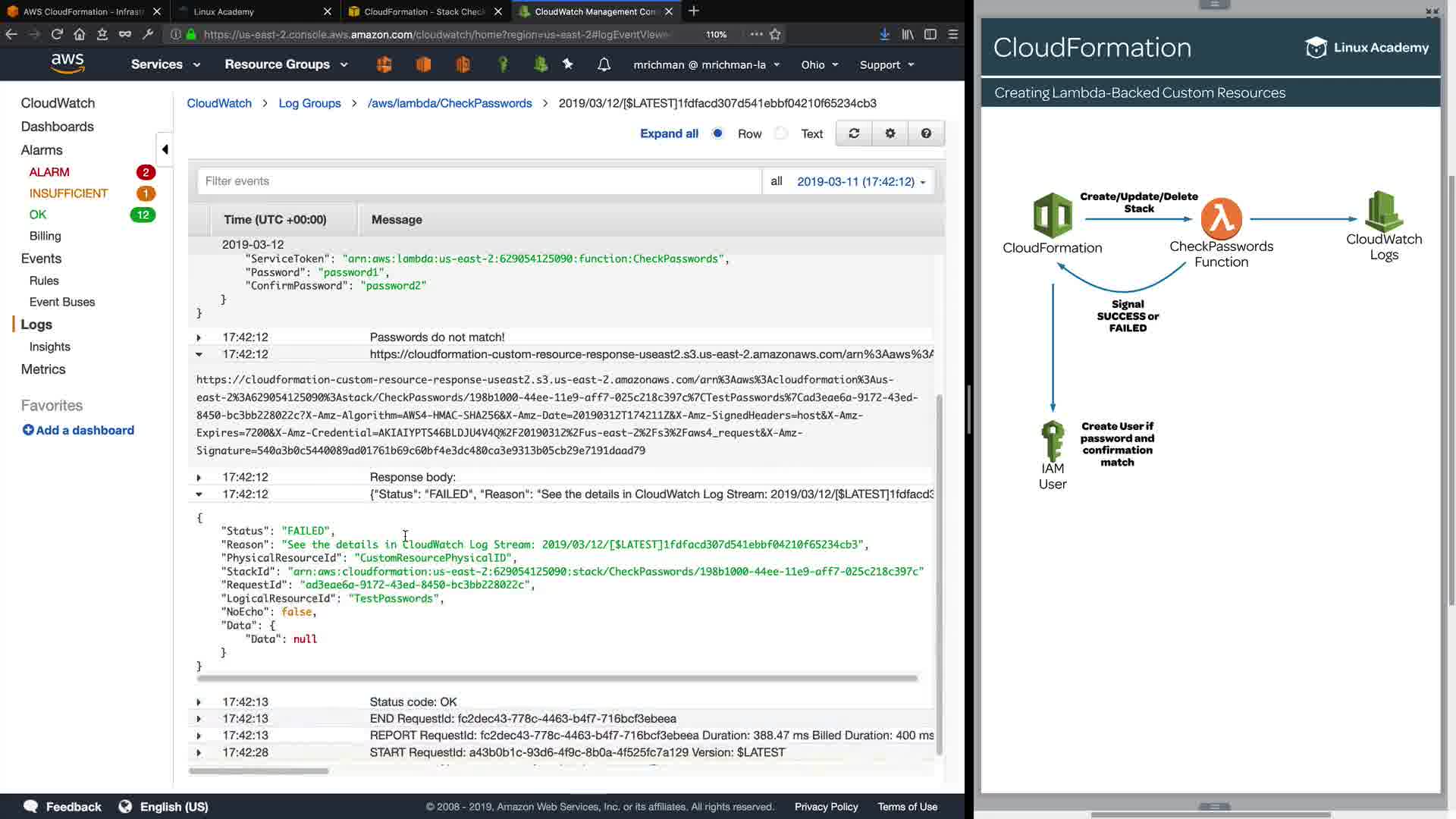Collapse the CloudWatch sidebar arrow

tap(165, 149)
